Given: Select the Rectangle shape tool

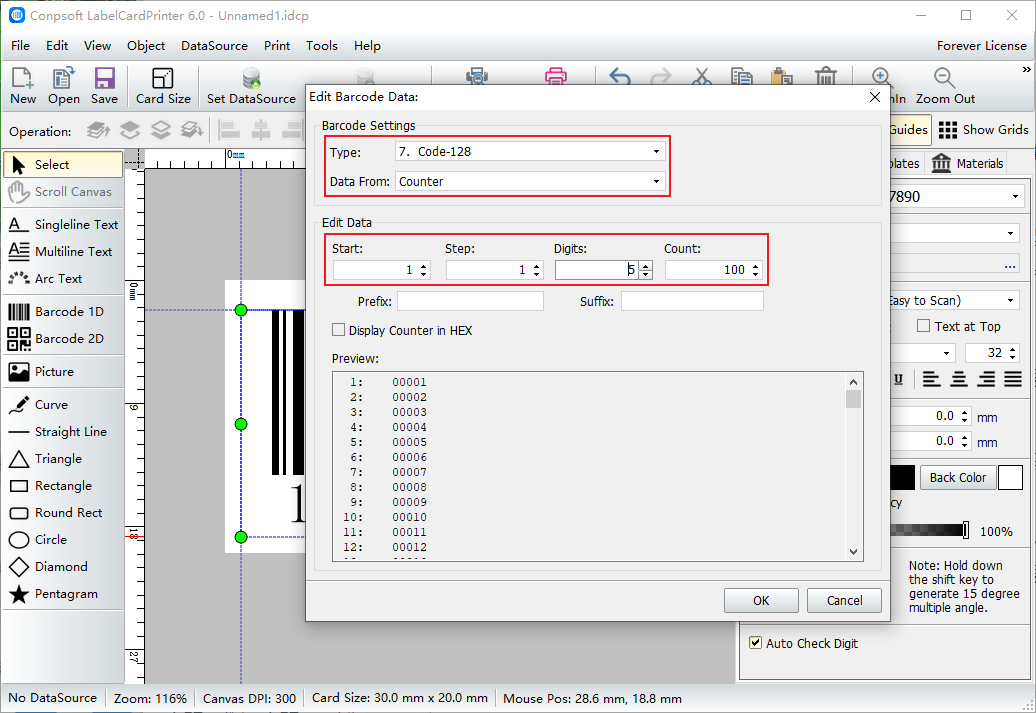Looking at the screenshot, I should click(x=63, y=486).
